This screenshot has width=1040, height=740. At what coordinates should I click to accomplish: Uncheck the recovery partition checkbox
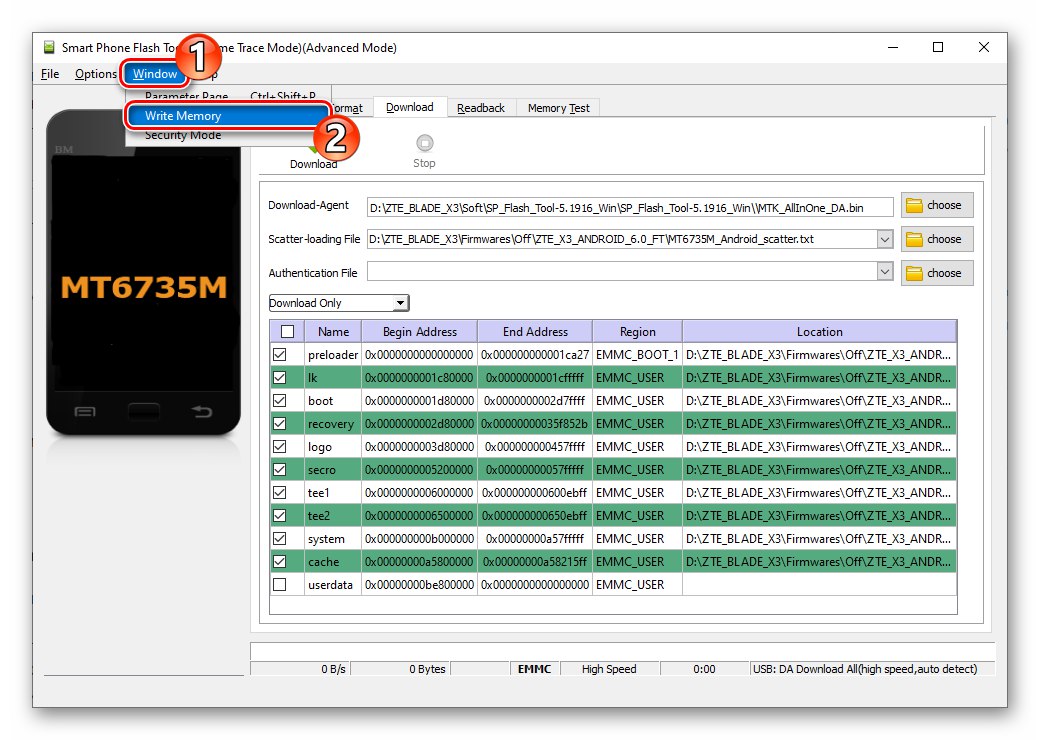pos(280,424)
